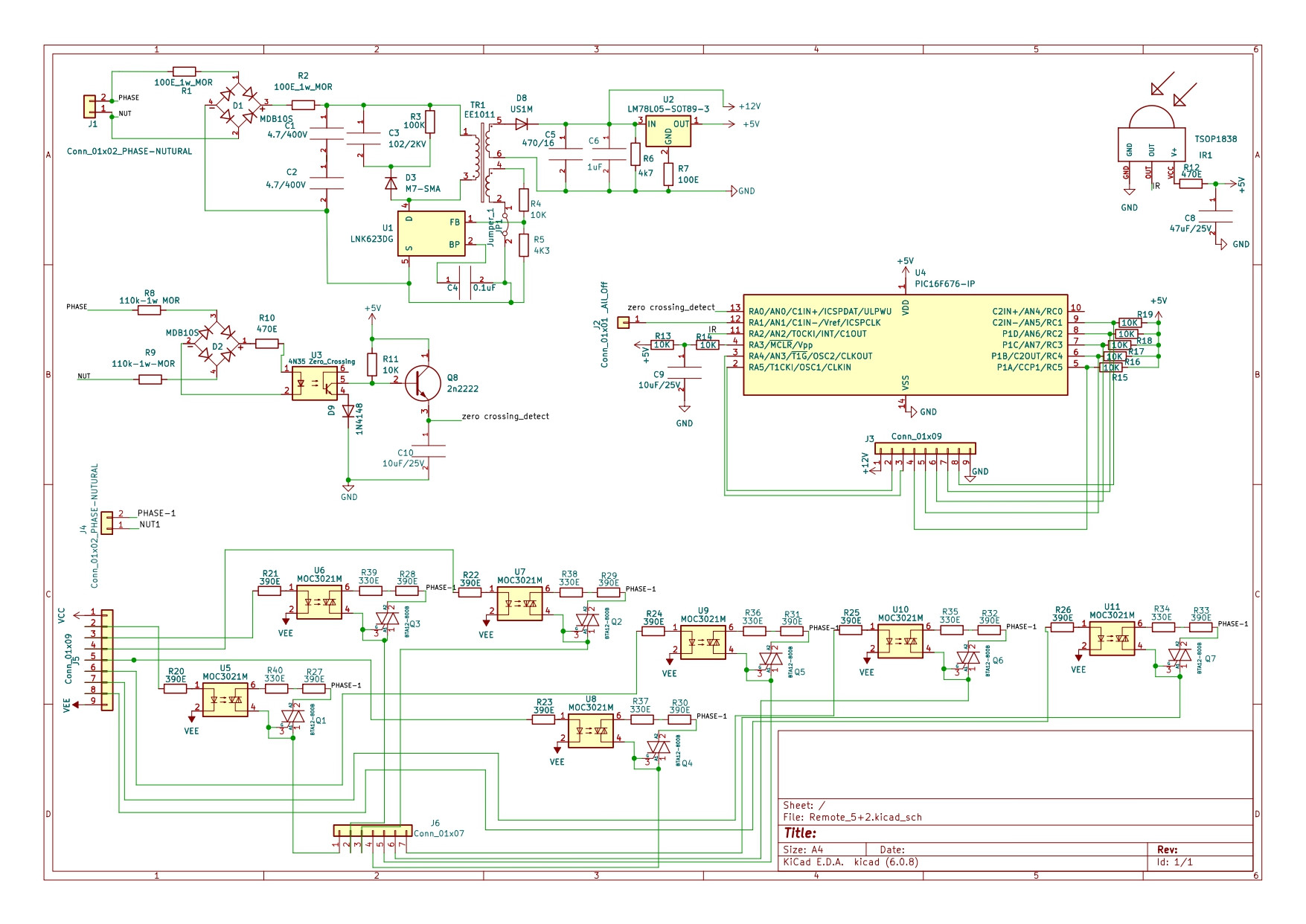Select the MOC3021M optocoupler U10
This screenshot has width=1306, height=924.
pos(900,641)
